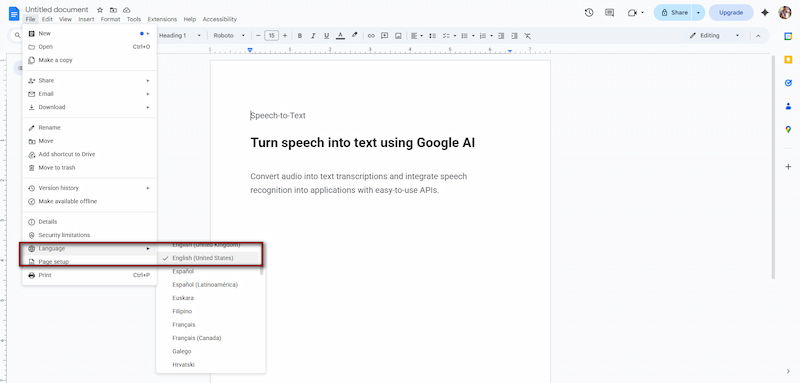
Task: Open the highlight color pen
Action: pyautogui.click(x=354, y=36)
